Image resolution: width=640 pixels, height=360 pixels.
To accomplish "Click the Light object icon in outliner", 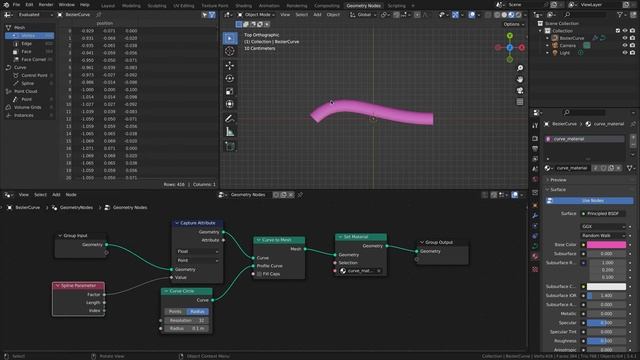I will (555, 53).
